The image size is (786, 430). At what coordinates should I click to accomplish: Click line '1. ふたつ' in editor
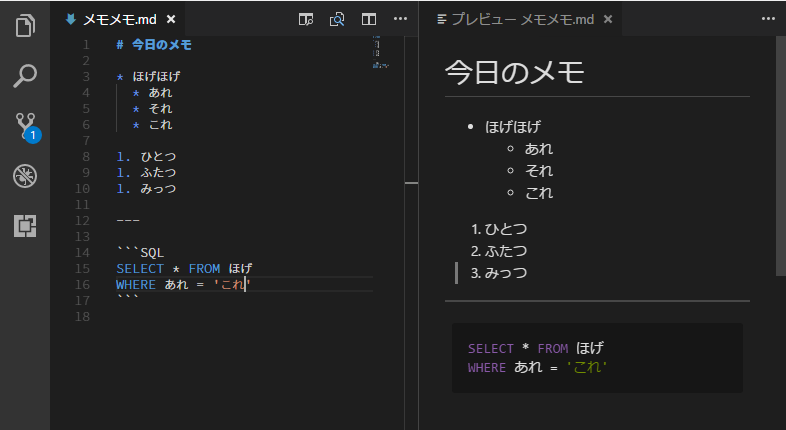tap(146, 172)
